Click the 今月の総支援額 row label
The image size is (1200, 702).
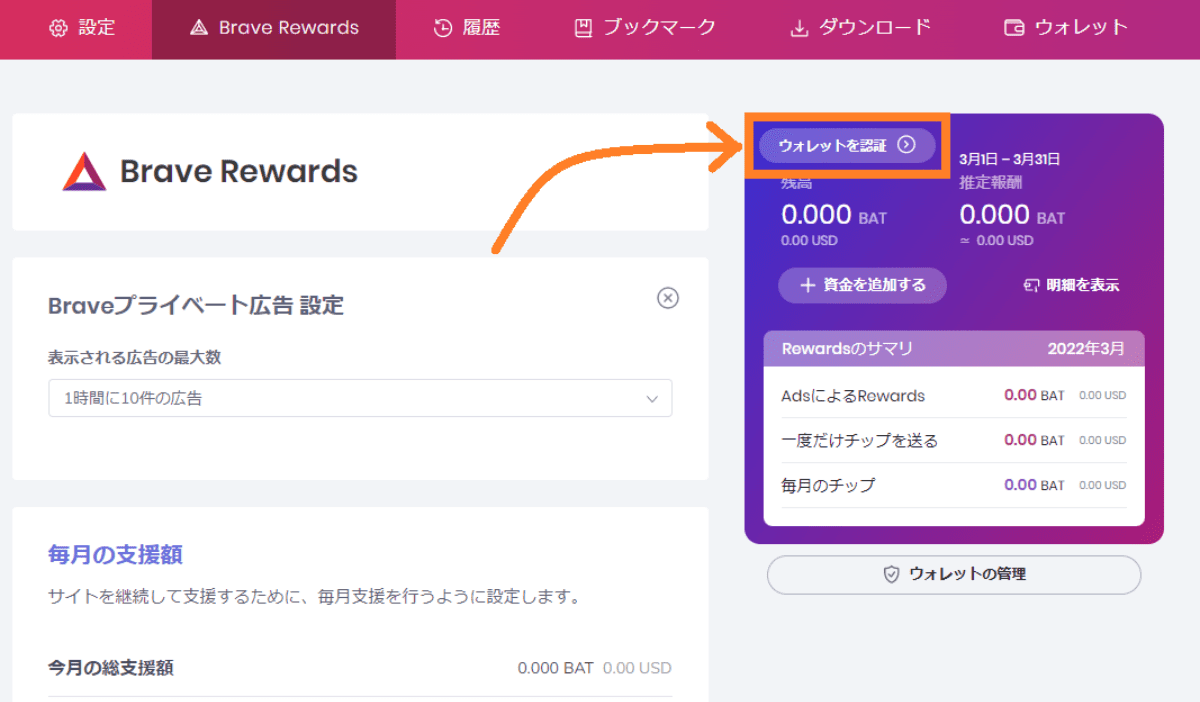110,668
